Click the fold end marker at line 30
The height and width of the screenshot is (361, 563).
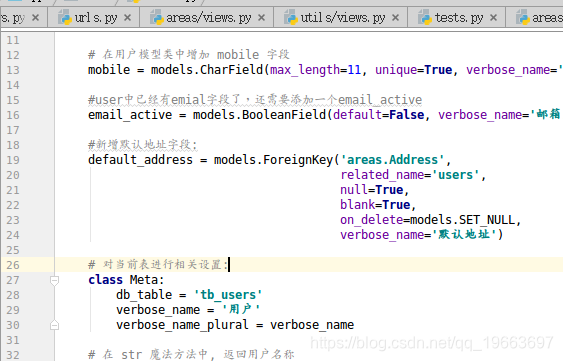tap(54, 325)
